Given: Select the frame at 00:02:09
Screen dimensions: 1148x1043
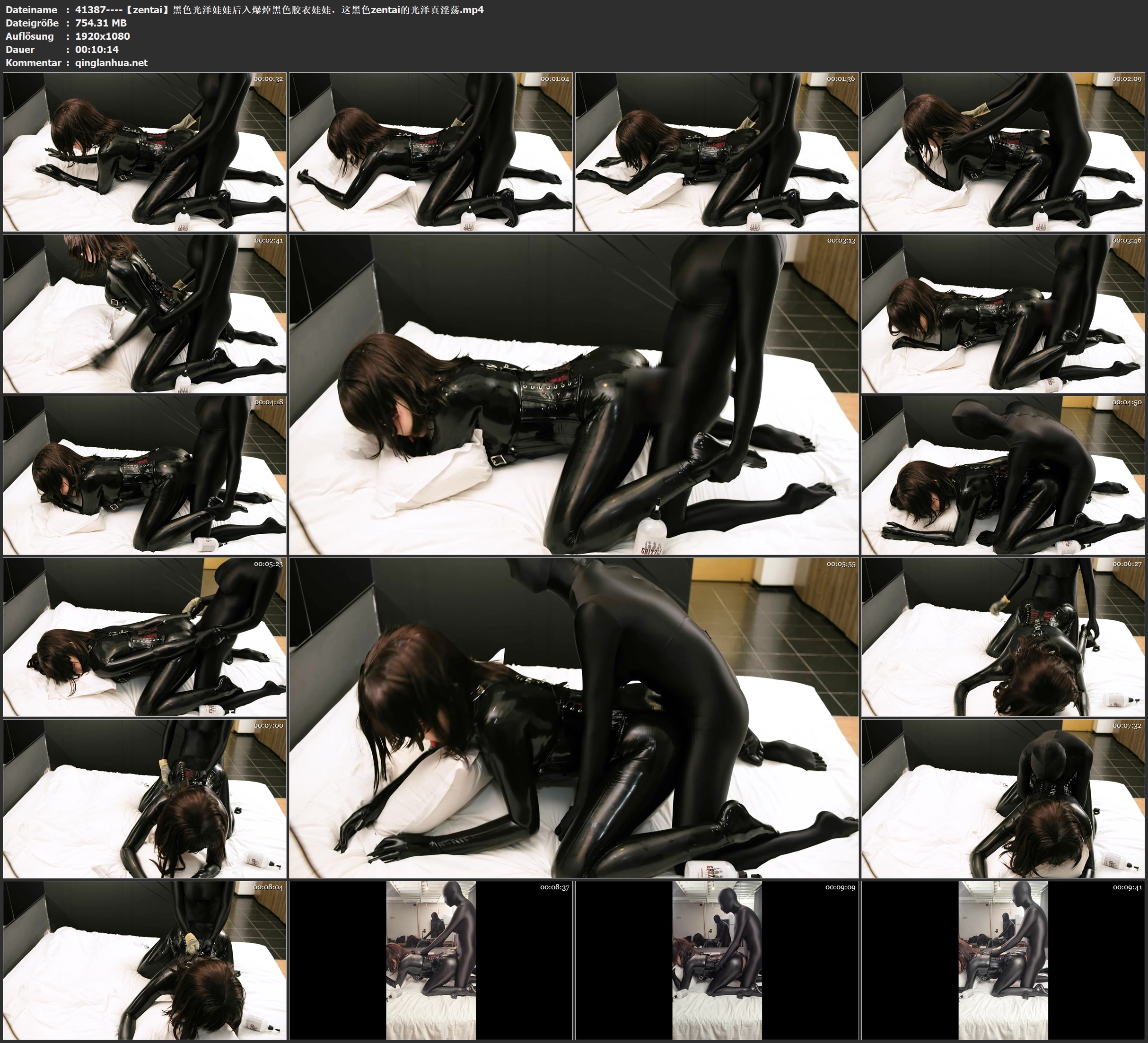Looking at the screenshot, I should pyautogui.click(x=1003, y=152).
